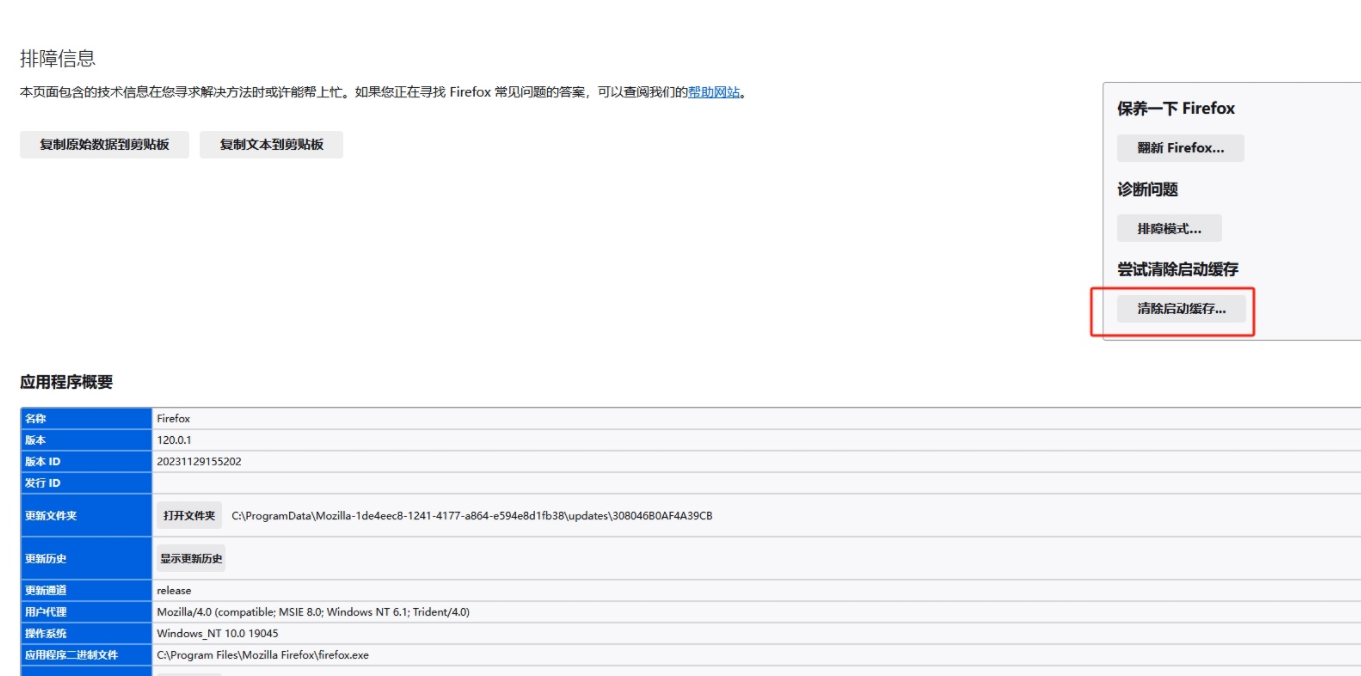This screenshot has height=676, width=1361.
Task: Select the 排障信息 page heading
Action: point(58,58)
